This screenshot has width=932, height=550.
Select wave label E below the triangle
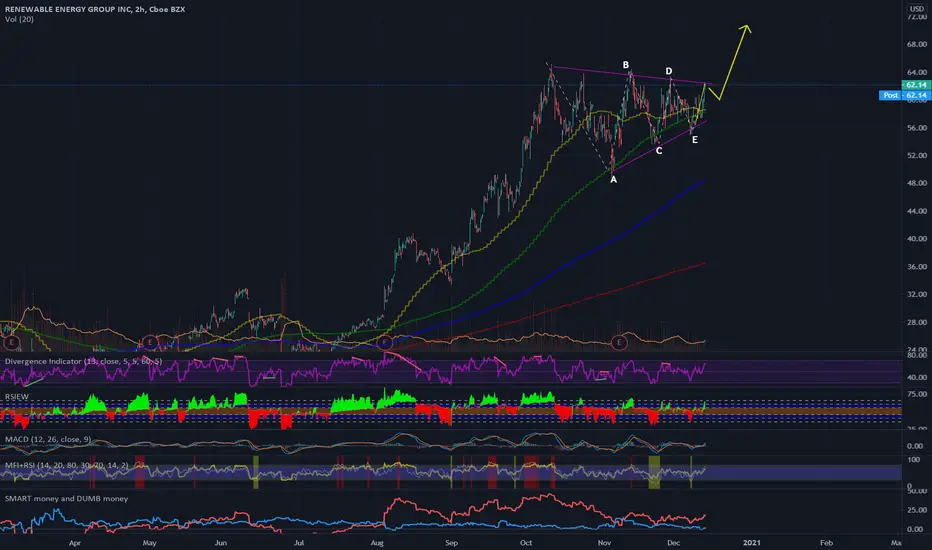click(x=695, y=140)
